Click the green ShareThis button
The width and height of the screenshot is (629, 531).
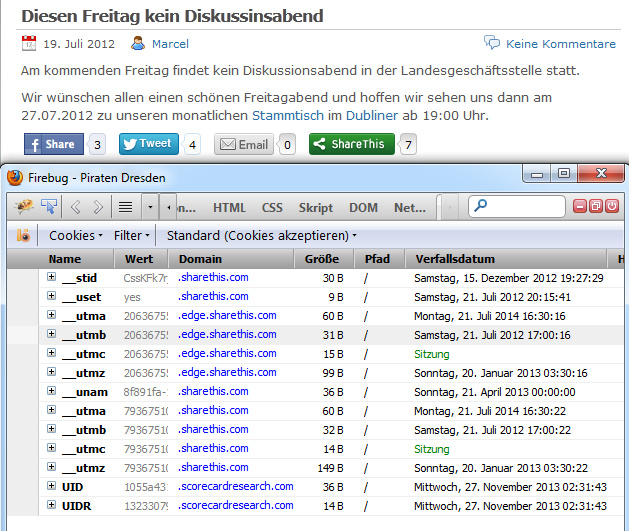[352, 144]
